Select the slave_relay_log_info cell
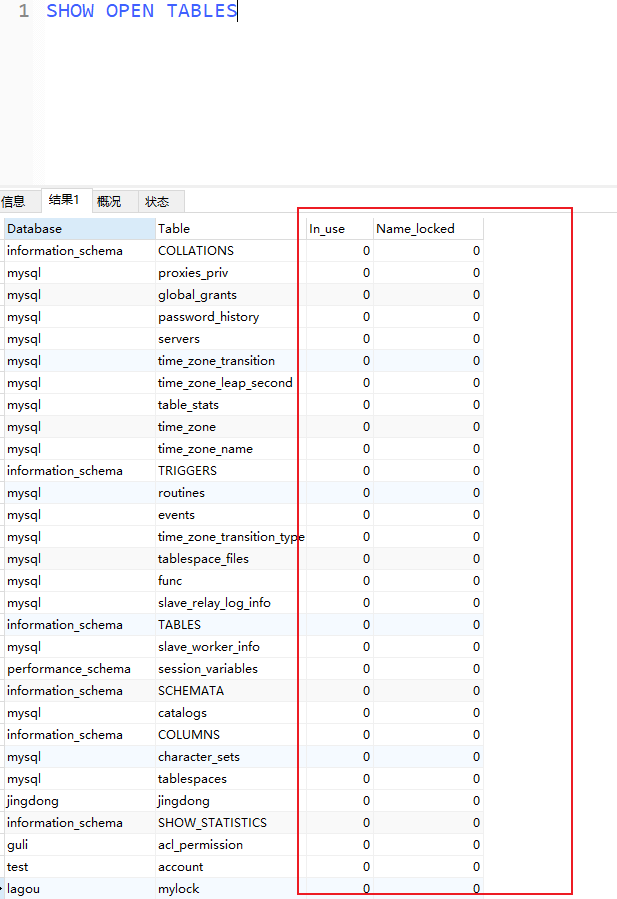Screen dimensions: 617x899 231,603
